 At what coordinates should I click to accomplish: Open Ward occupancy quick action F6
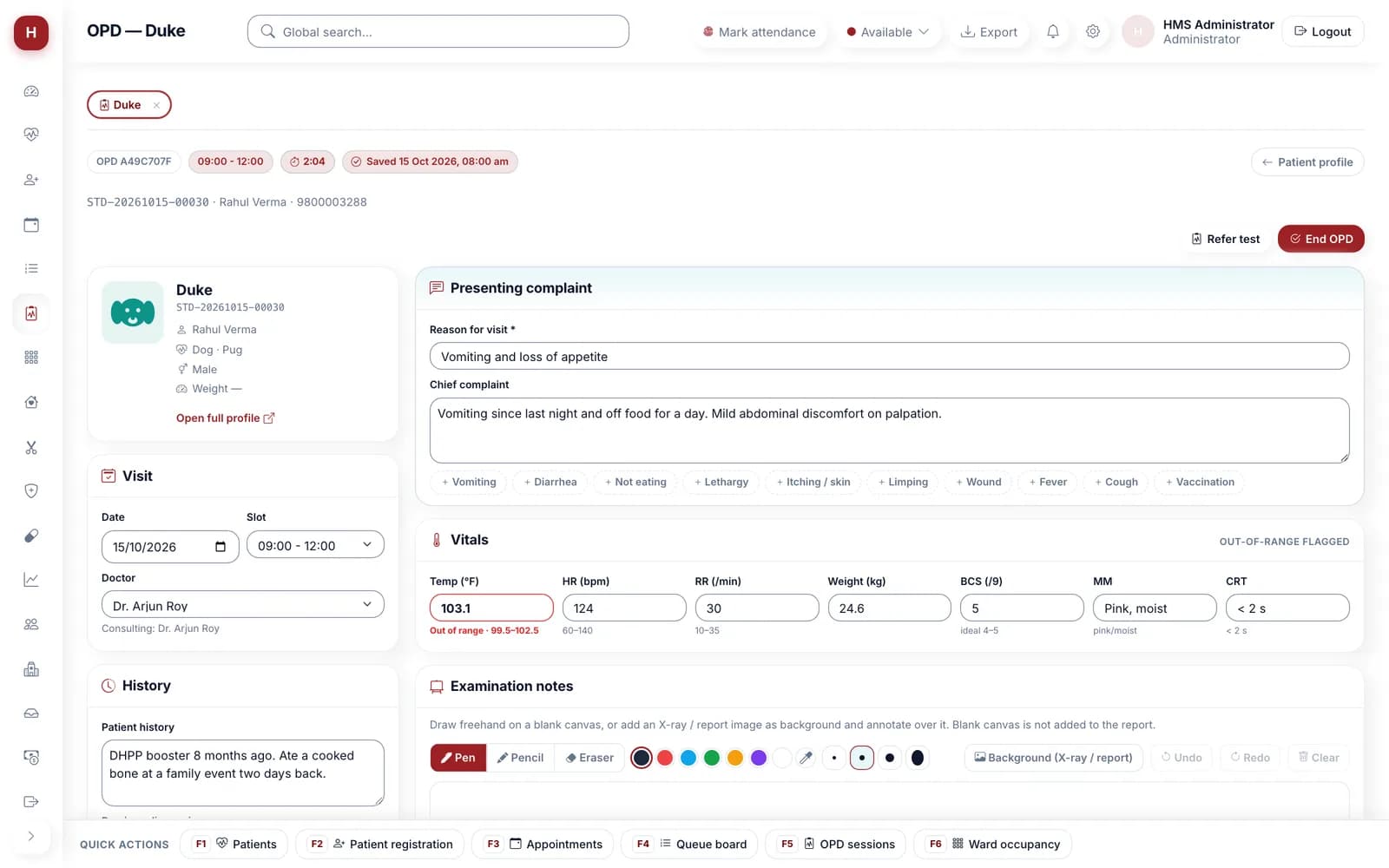[x=992, y=844]
